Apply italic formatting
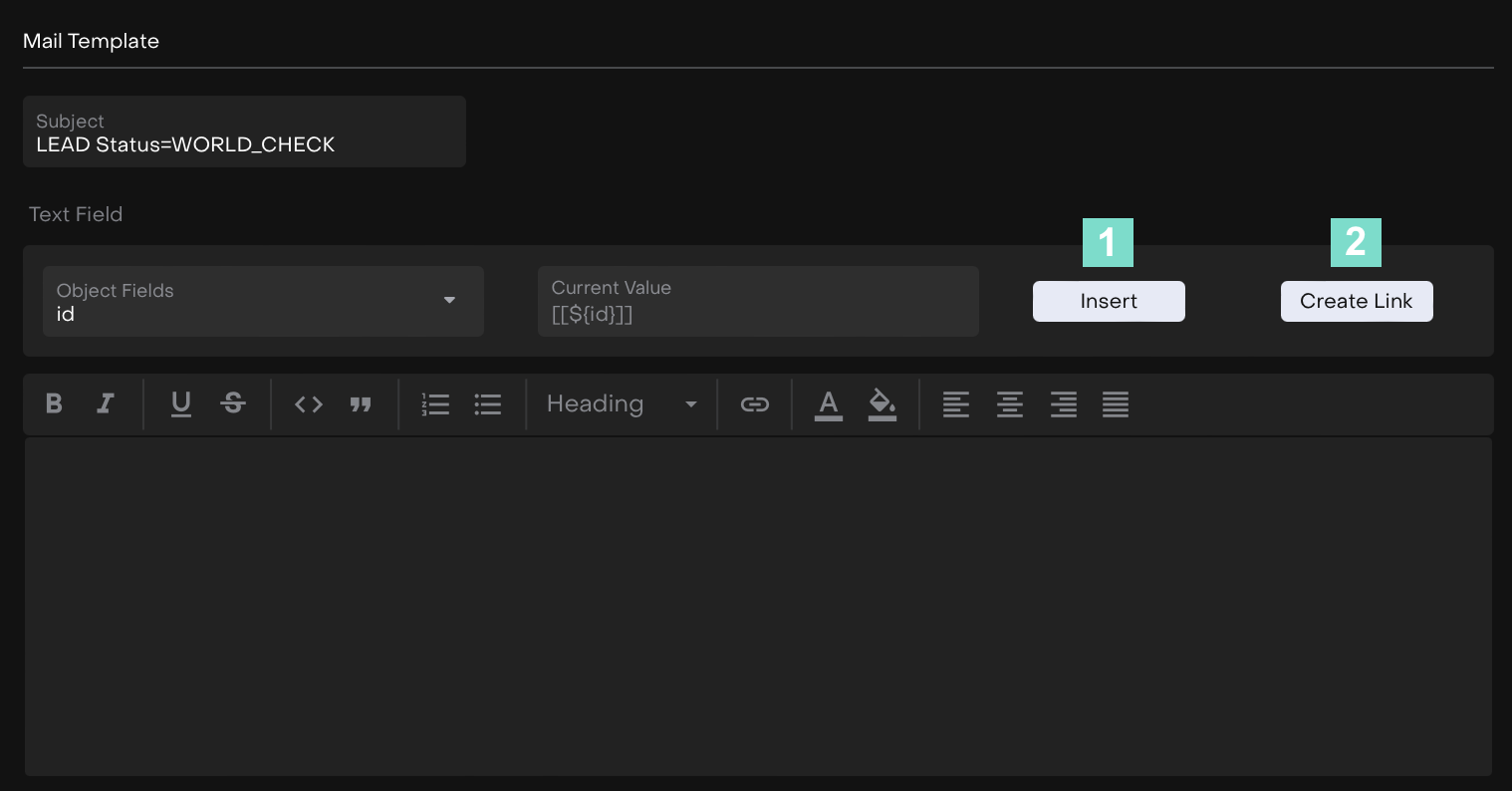Image resolution: width=1512 pixels, height=791 pixels. click(x=106, y=403)
